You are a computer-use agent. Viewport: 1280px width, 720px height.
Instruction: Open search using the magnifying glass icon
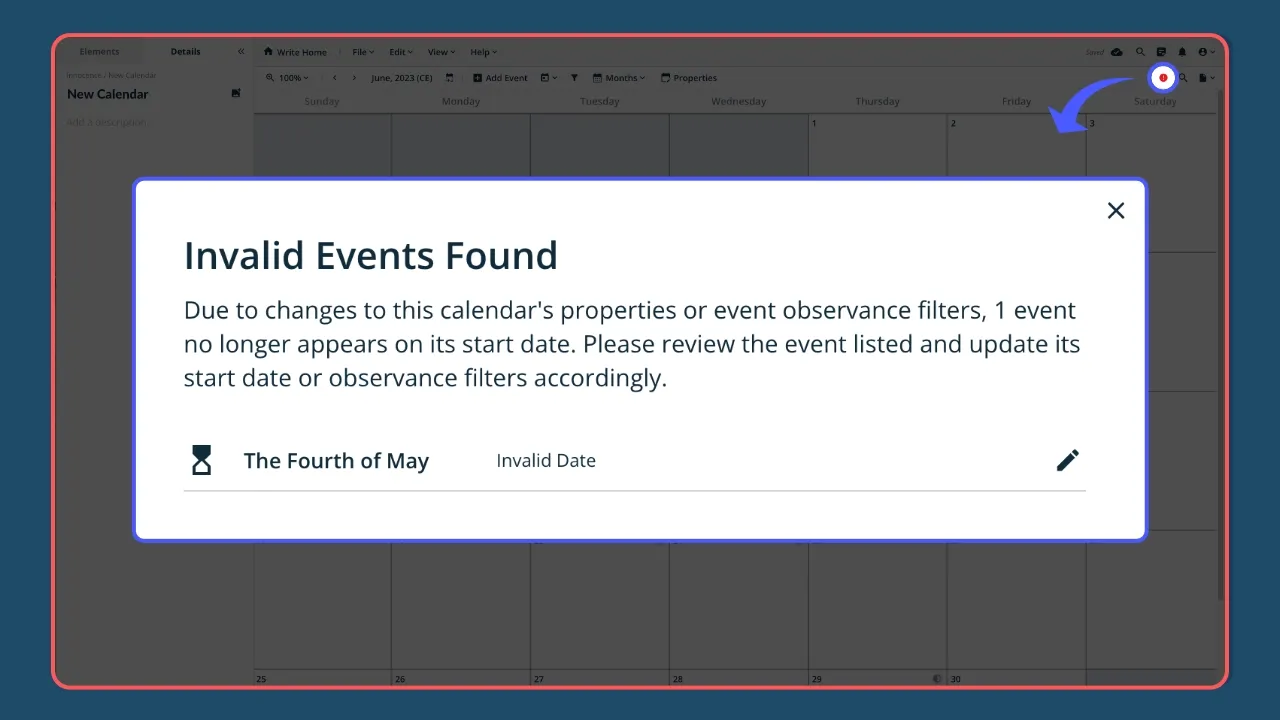pos(1140,52)
